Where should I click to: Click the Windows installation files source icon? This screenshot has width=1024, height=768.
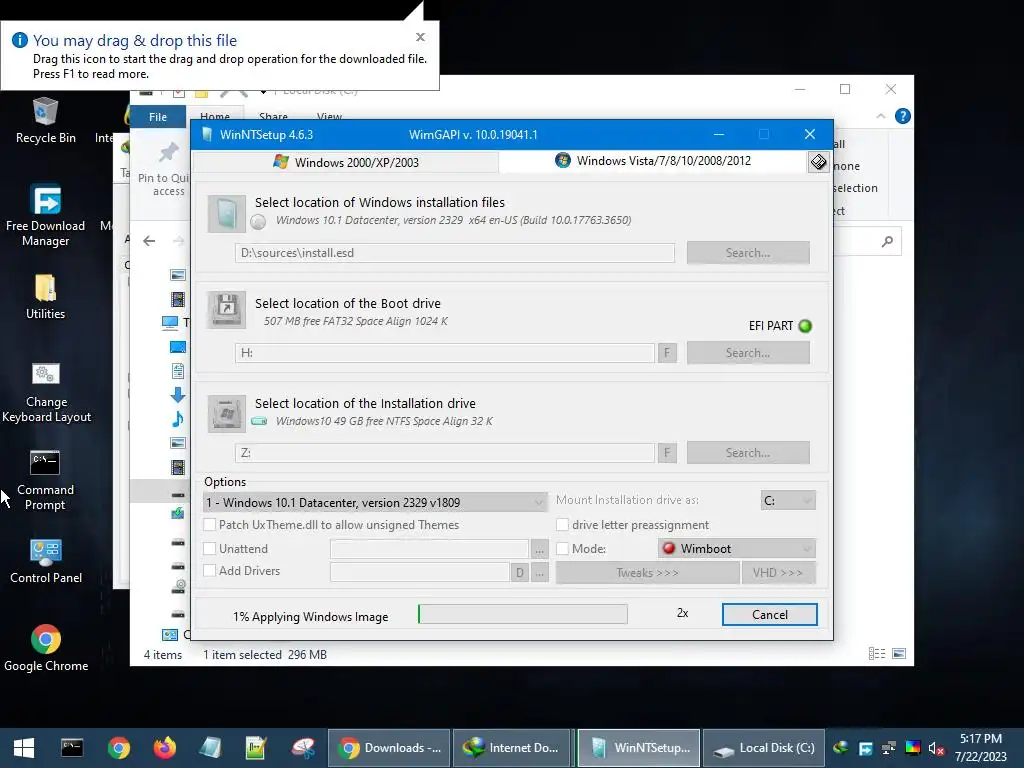coord(227,214)
